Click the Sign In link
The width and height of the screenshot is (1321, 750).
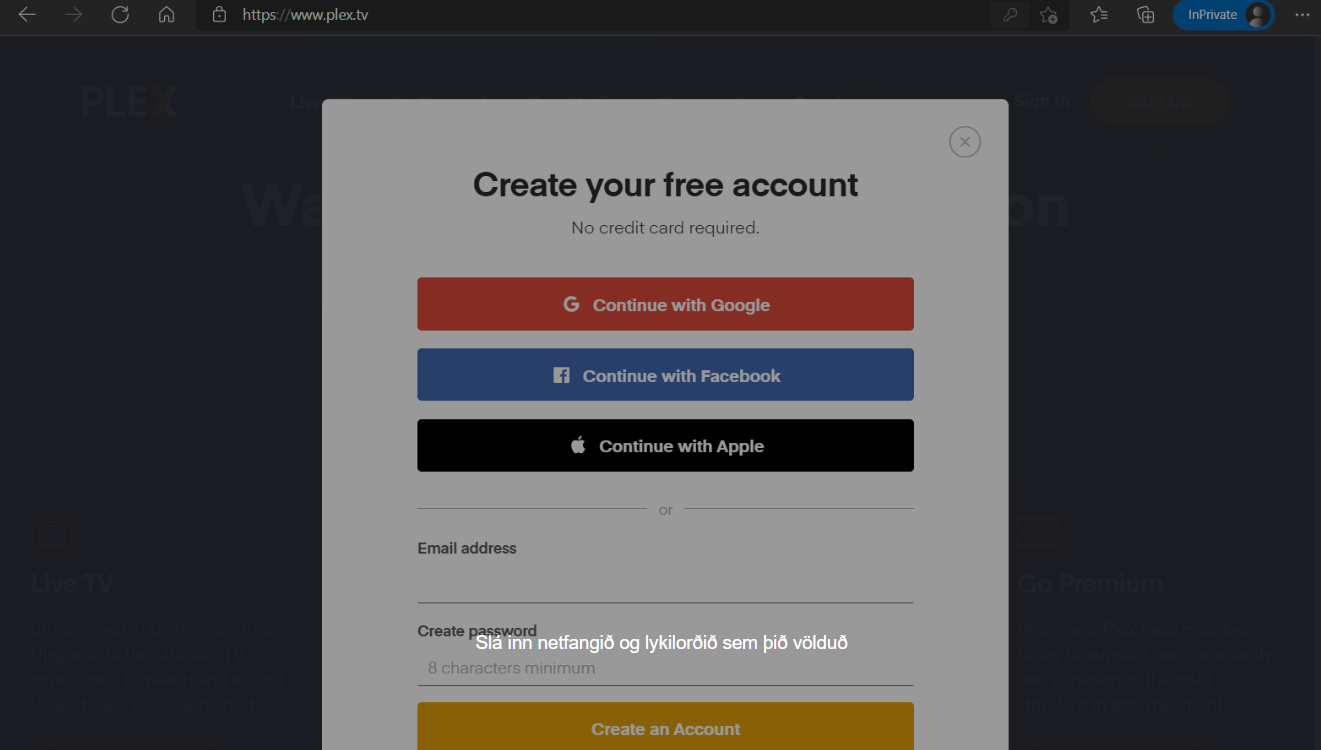[1041, 101]
